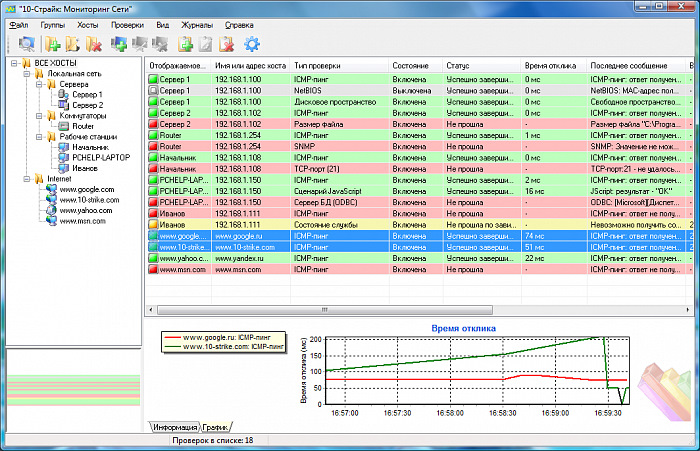700x451 pixels.
Task: Click the add group folder icon
Action: (52, 43)
